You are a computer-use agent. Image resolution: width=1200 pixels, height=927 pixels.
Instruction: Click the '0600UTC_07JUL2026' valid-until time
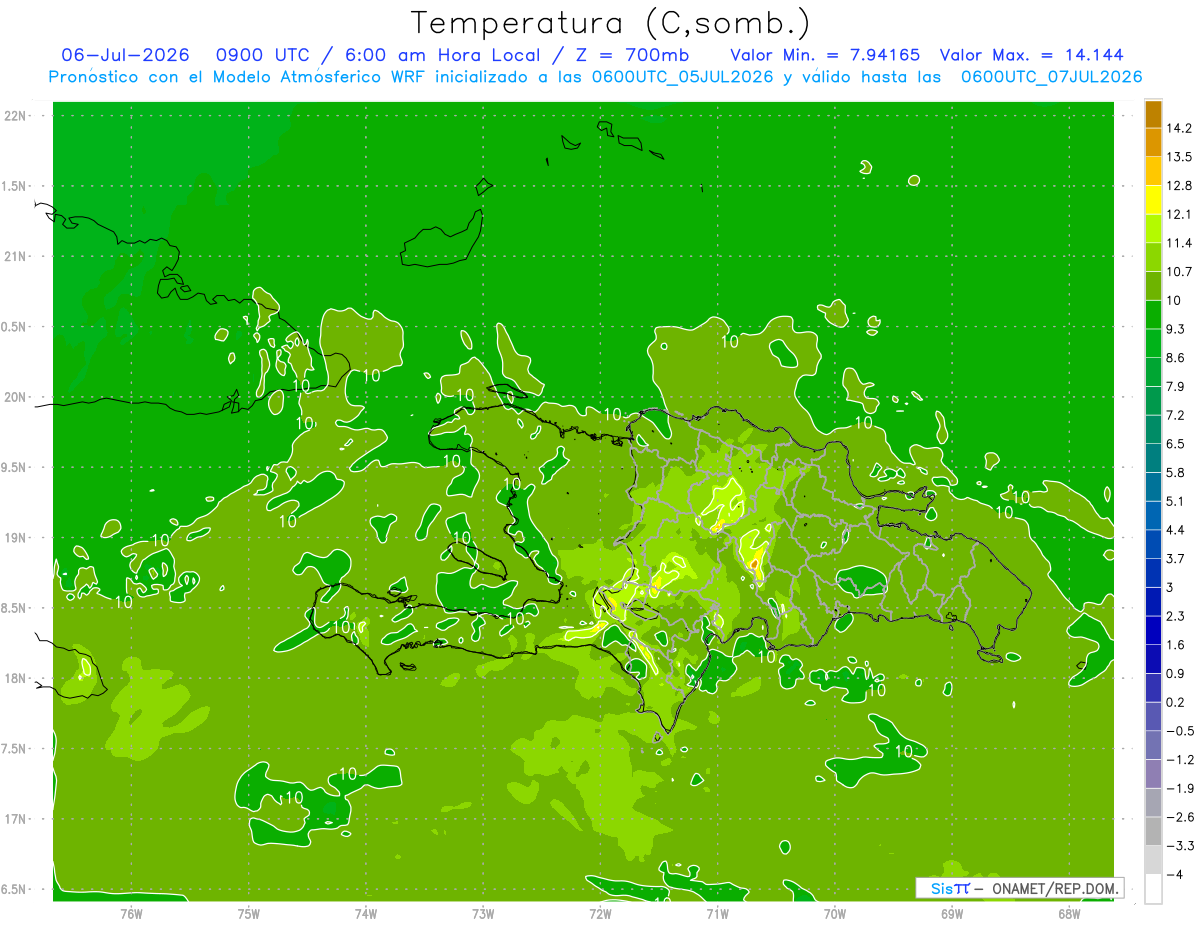coord(1052,77)
